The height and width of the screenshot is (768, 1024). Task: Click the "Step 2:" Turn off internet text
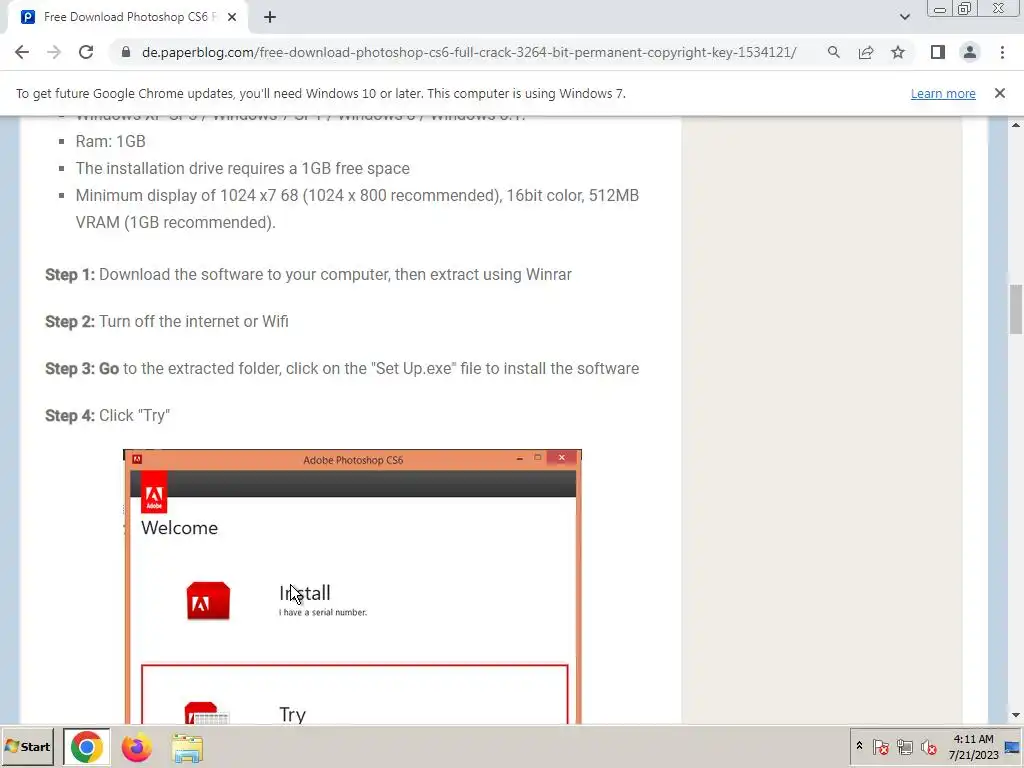[167, 321]
